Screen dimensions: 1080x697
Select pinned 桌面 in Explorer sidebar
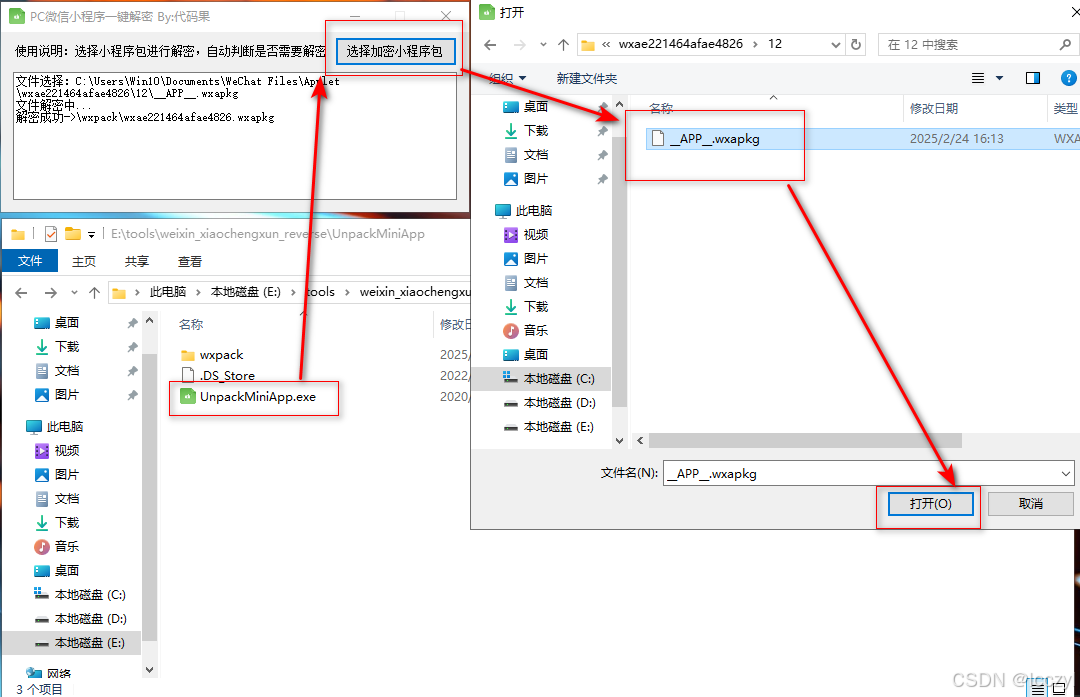[67, 323]
